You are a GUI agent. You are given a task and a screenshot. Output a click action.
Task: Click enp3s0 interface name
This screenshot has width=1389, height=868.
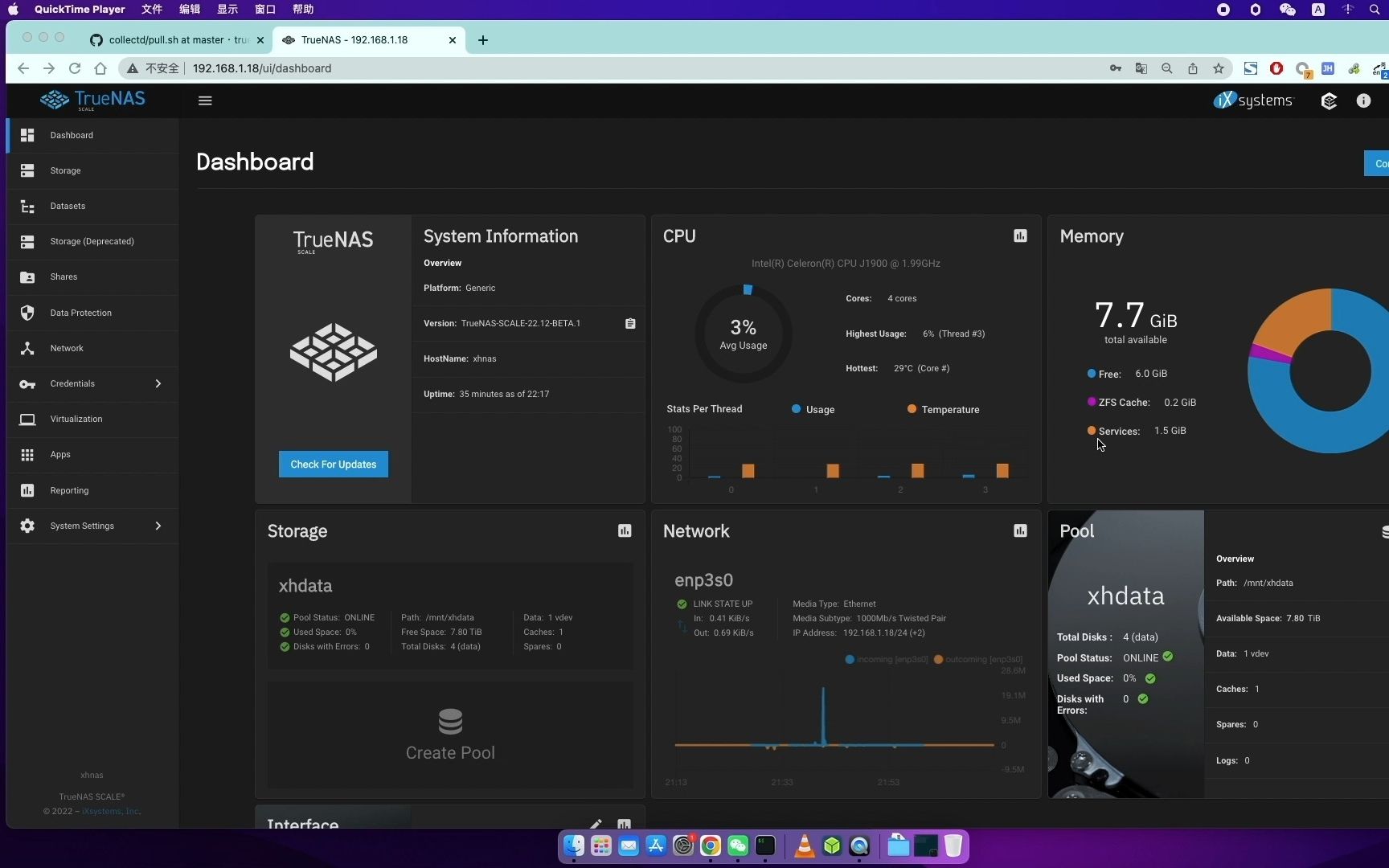pyautogui.click(x=703, y=579)
